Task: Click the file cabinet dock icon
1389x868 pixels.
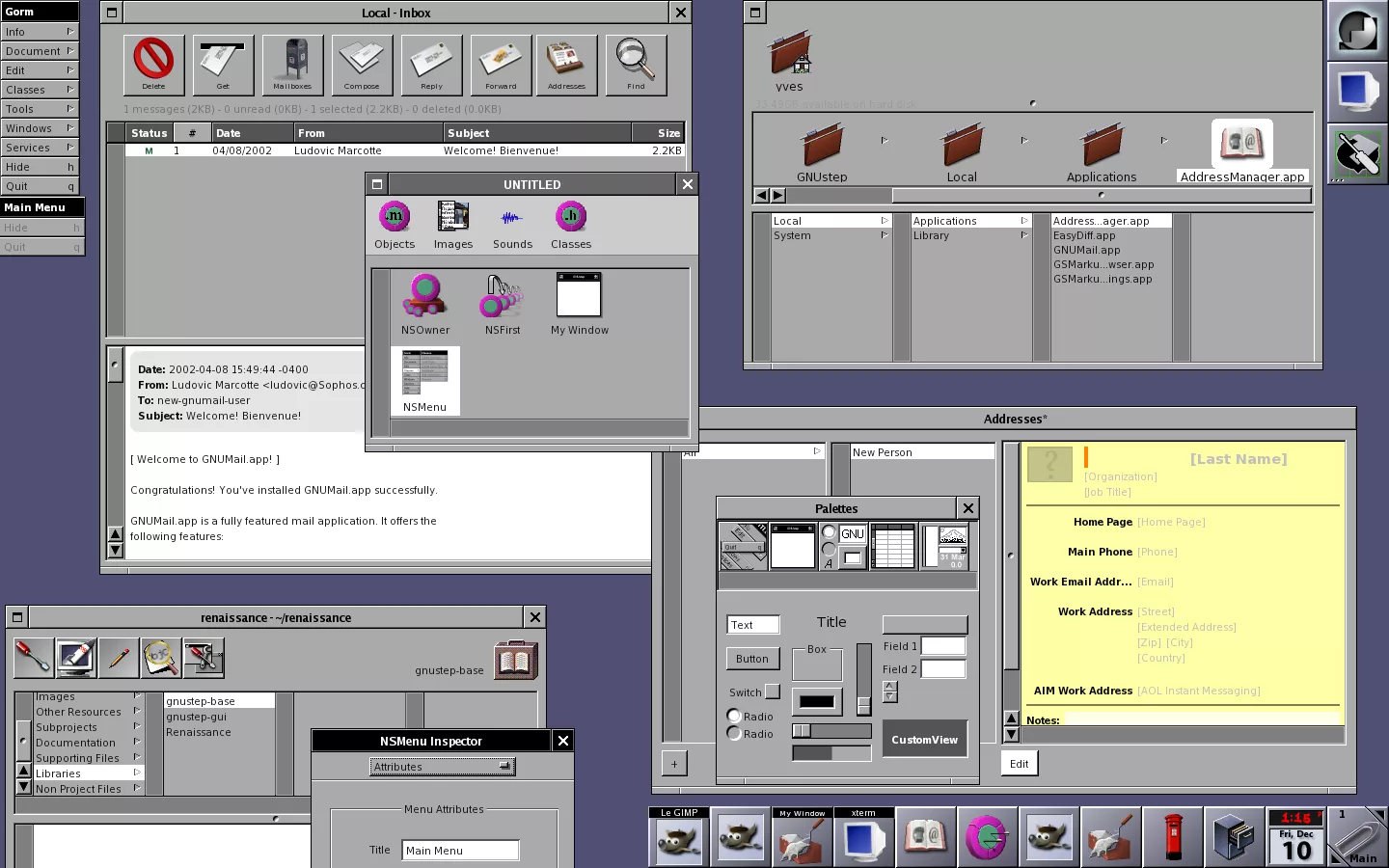Action: point(1235,837)
